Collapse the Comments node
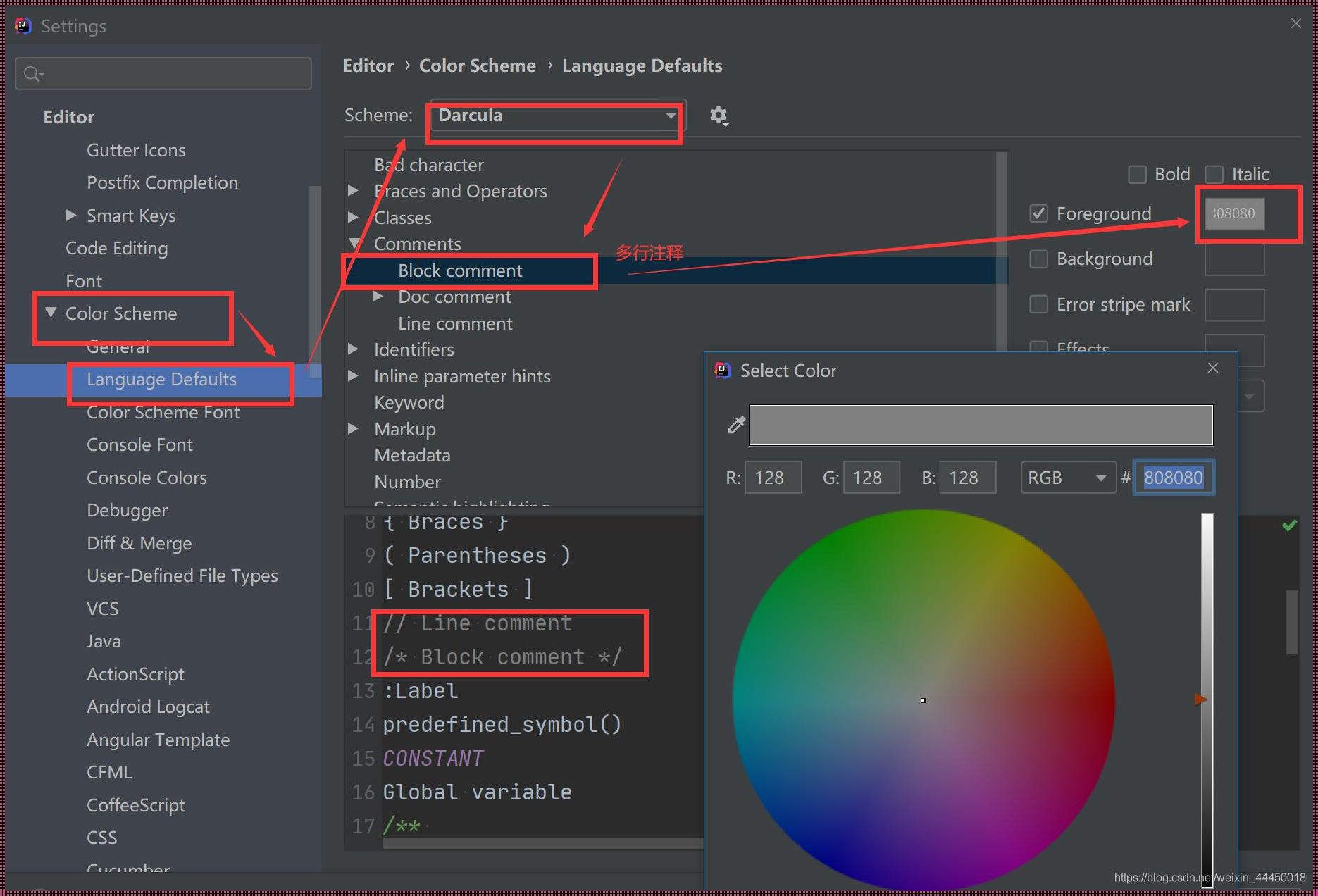This screenshot has width=1318, height=896. tap(356, 244)
